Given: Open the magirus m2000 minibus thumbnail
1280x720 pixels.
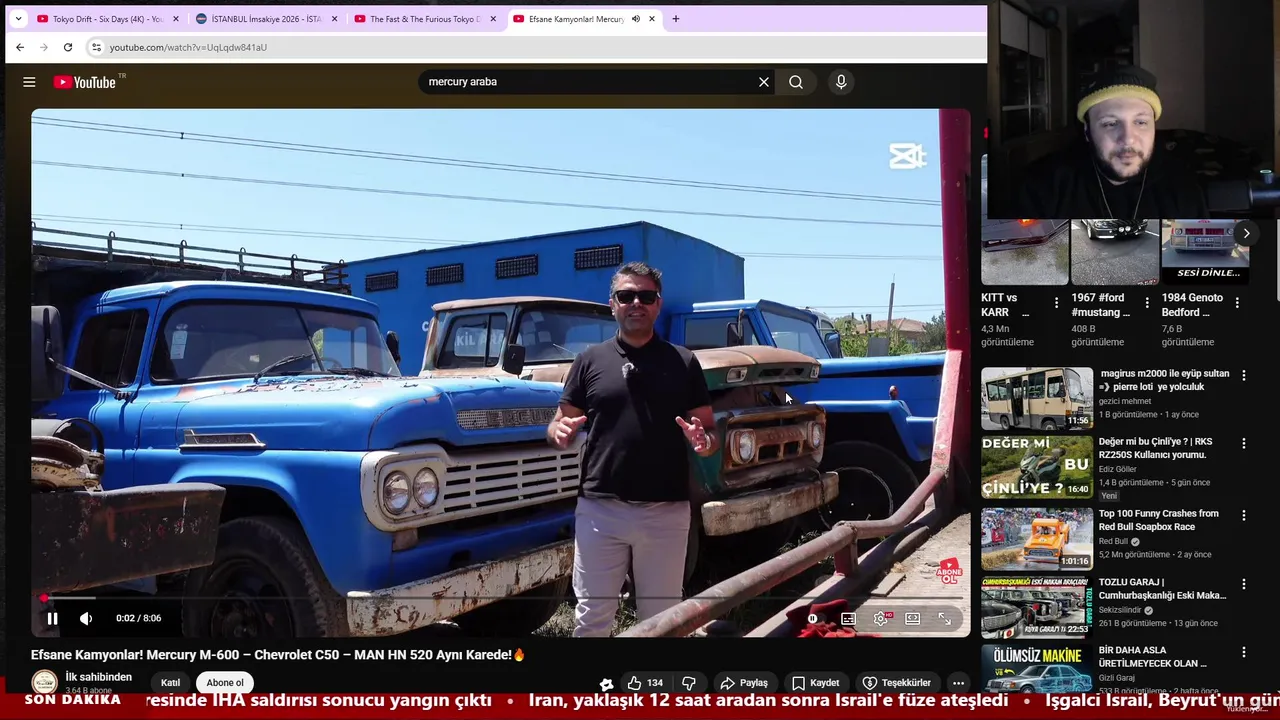Looking at the screenshot, I should [1037, 398].
